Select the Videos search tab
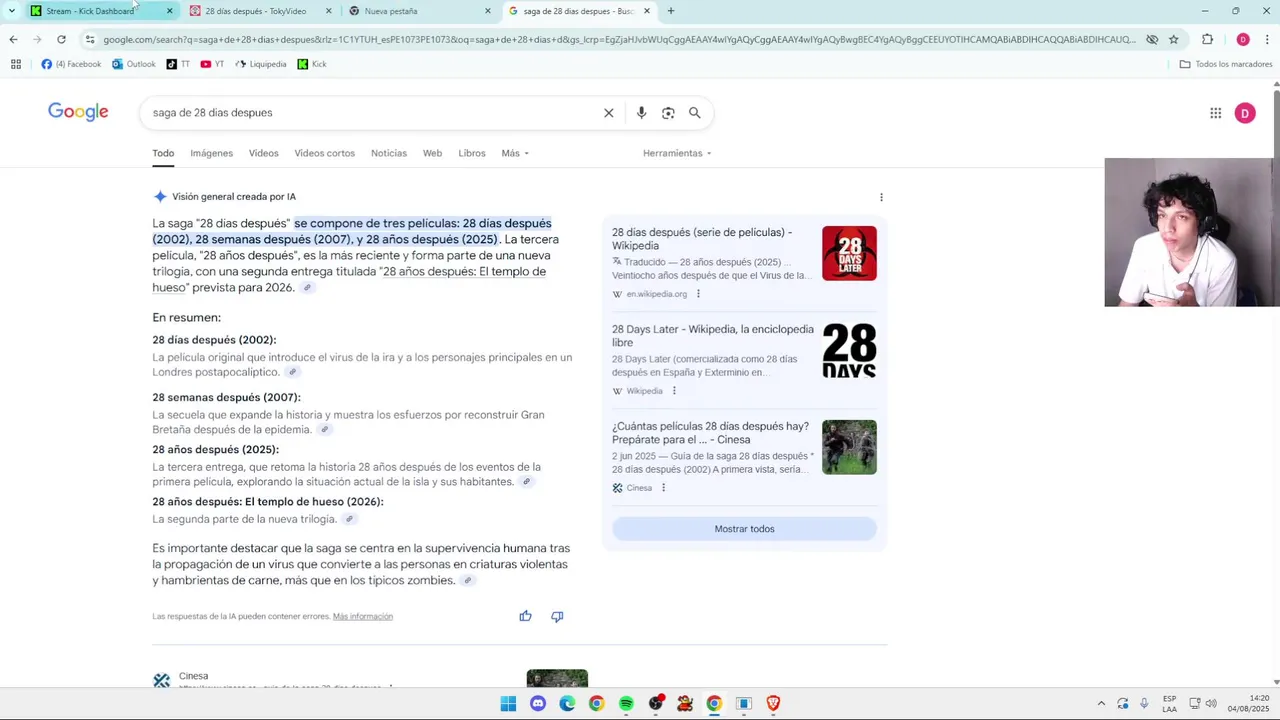The image size is (1280, 720). tap(264, 153)
